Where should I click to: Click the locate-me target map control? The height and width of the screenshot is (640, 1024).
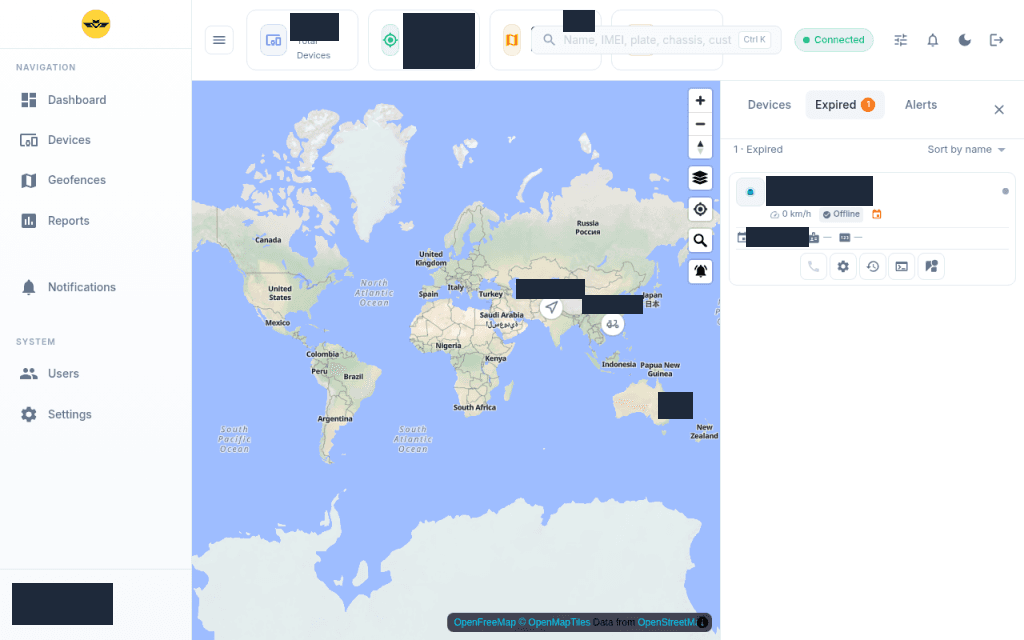(700, 209)
